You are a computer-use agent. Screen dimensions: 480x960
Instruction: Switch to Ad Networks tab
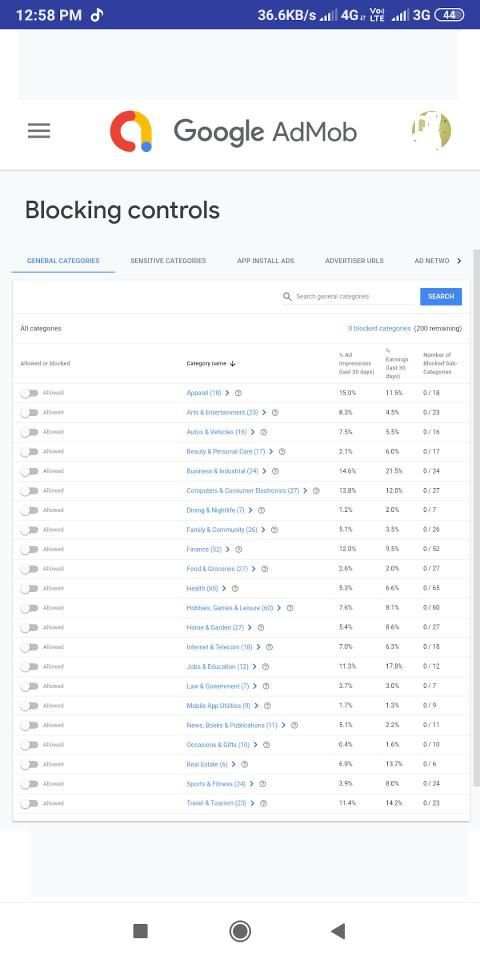pos(432,261)
